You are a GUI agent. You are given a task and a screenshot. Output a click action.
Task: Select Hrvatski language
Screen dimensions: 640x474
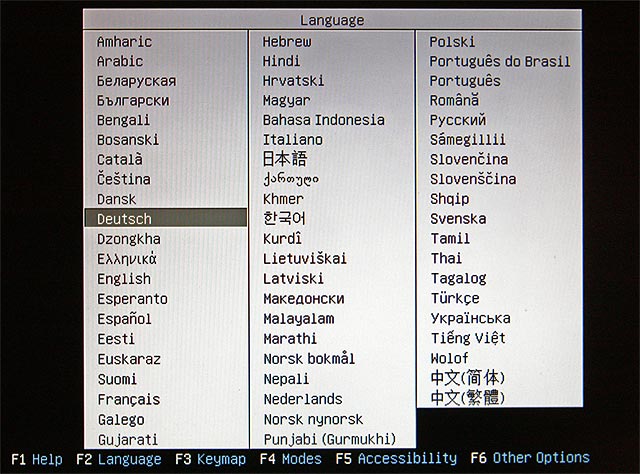click(293, 81)
